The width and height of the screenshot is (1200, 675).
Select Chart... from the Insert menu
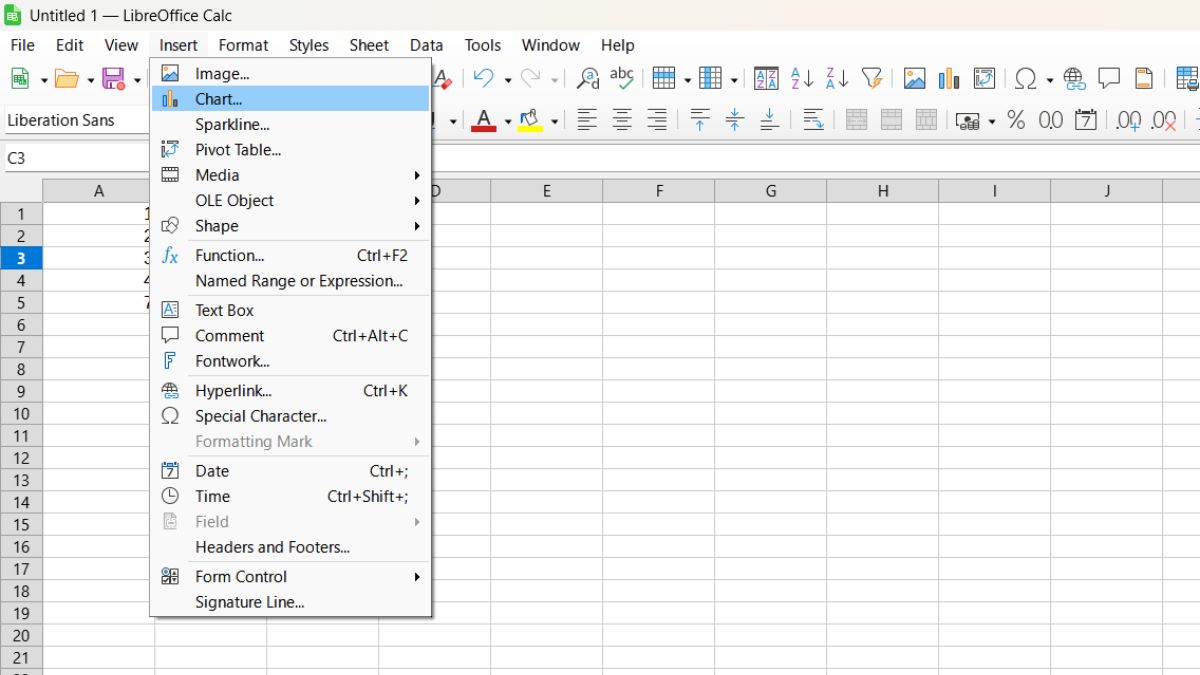(290, 99)
